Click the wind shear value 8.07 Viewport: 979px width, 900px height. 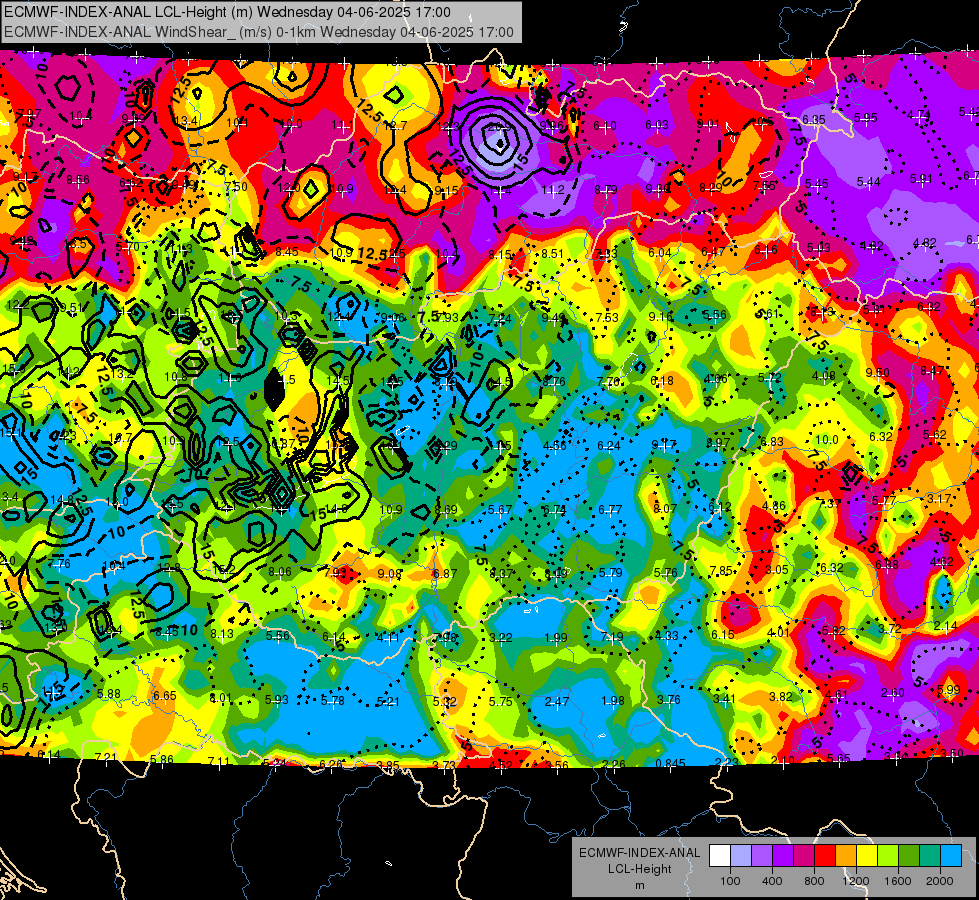pos(664,508)
